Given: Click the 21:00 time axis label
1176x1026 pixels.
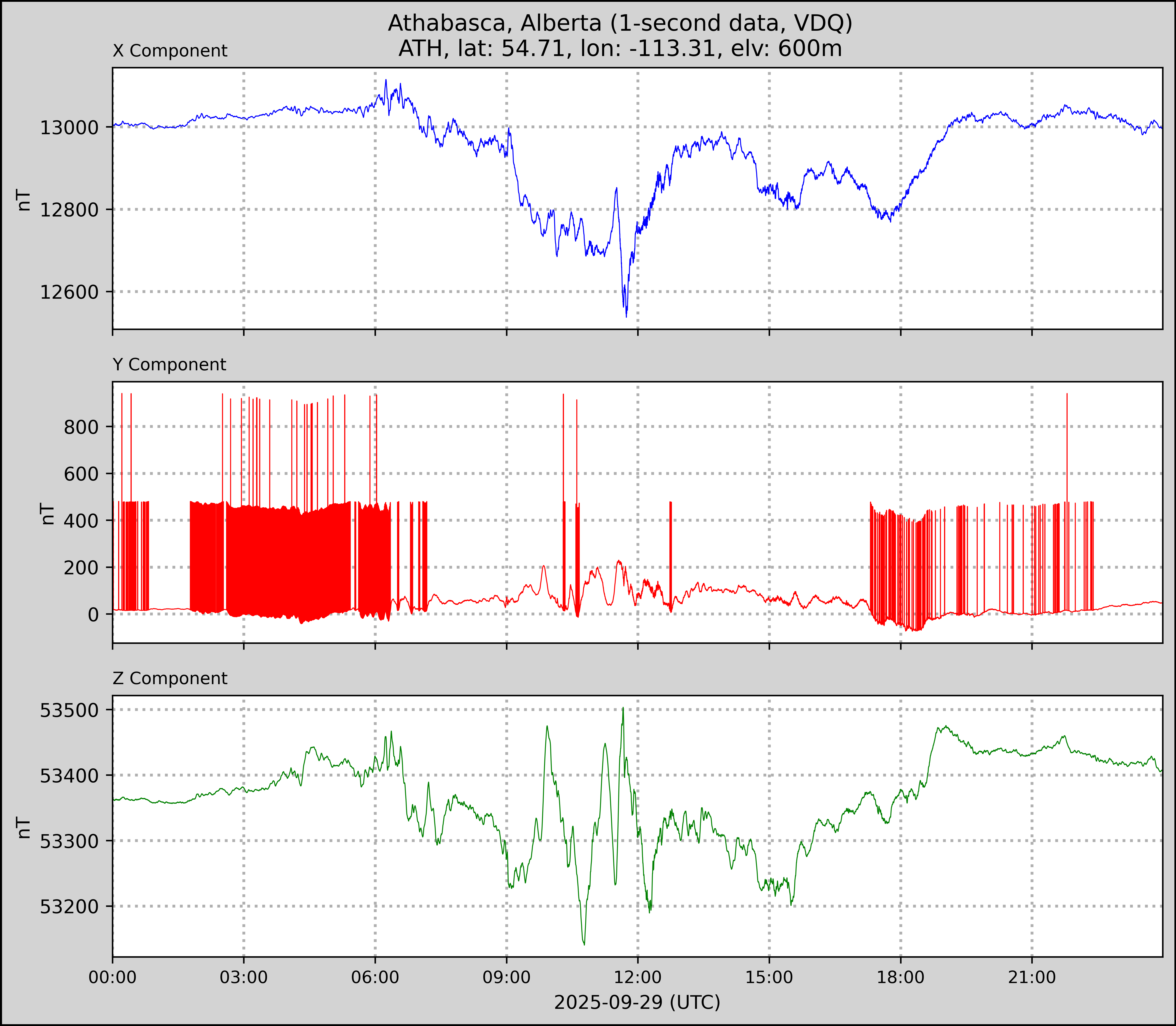Looking at the screenshot, I should pyautogui.click(x=1032, y=977).
